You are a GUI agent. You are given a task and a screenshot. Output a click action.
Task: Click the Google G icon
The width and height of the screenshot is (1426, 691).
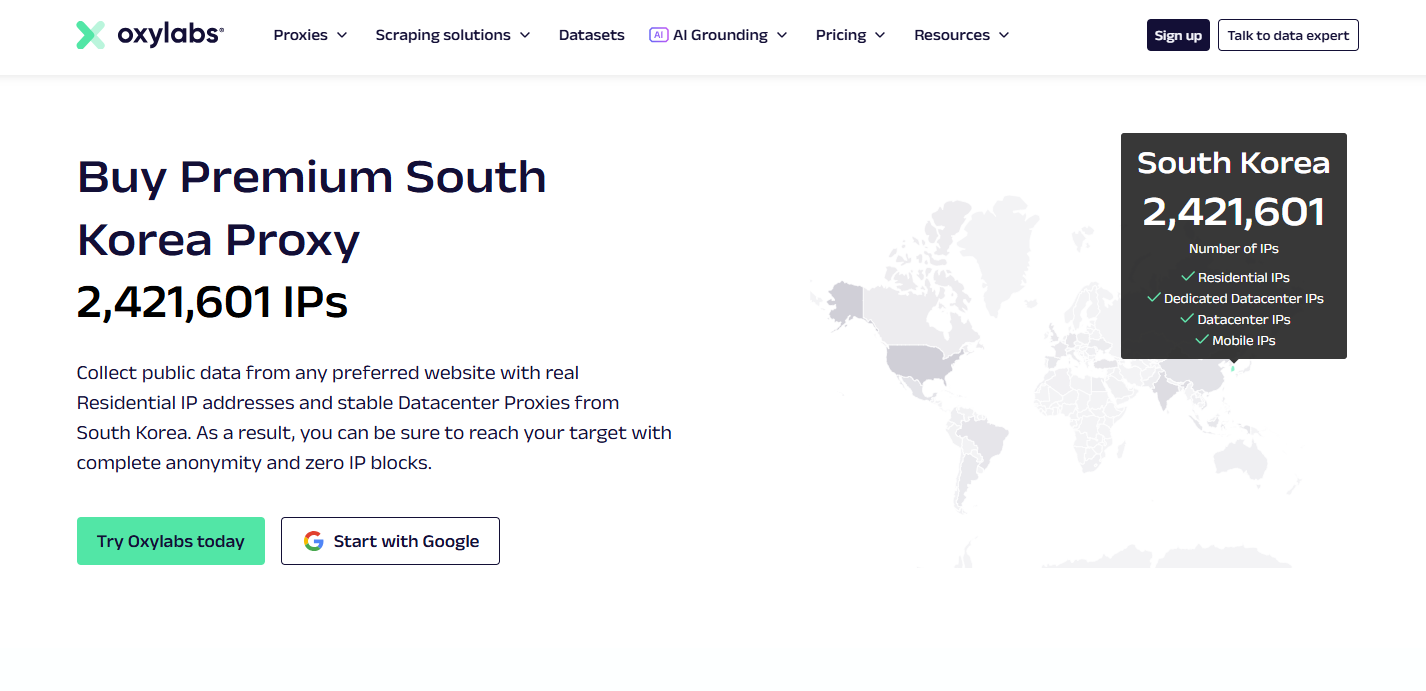tap(314, 541)
